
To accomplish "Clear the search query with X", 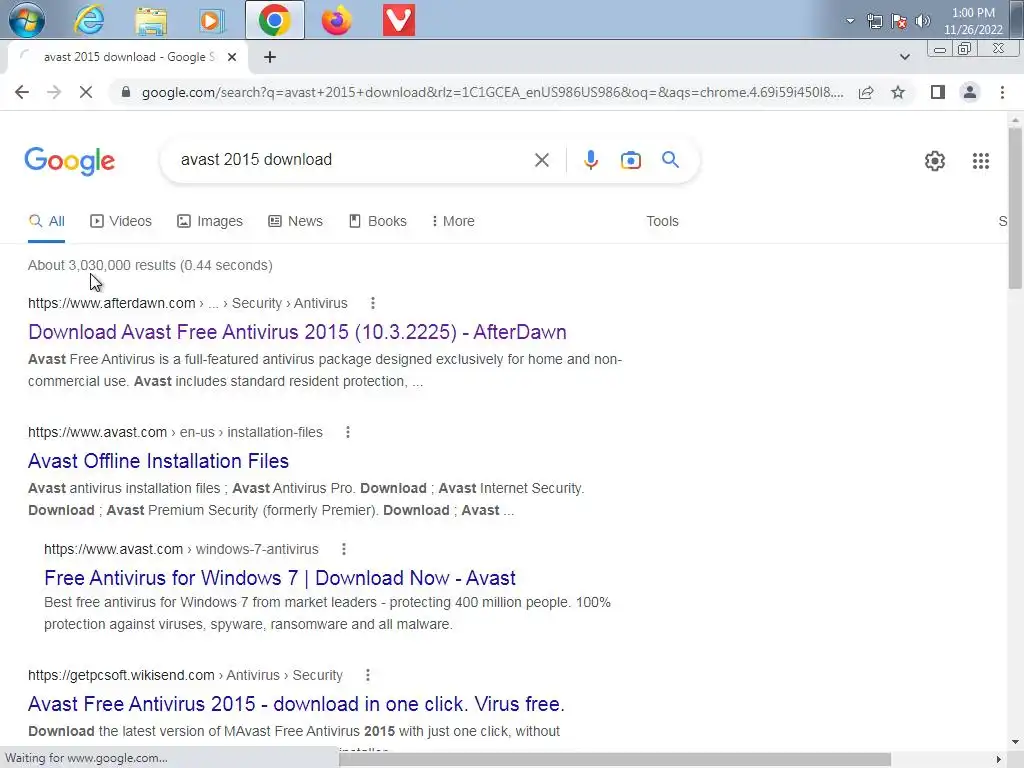I will [541, 160].
